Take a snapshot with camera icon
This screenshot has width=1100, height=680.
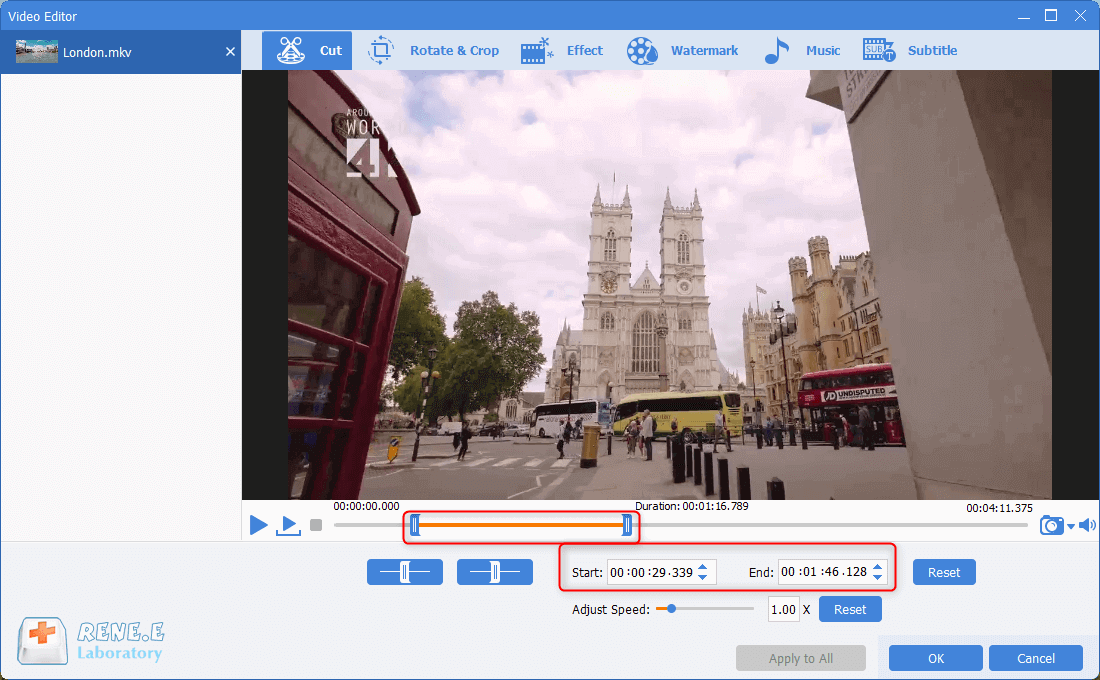(1051, 525)
